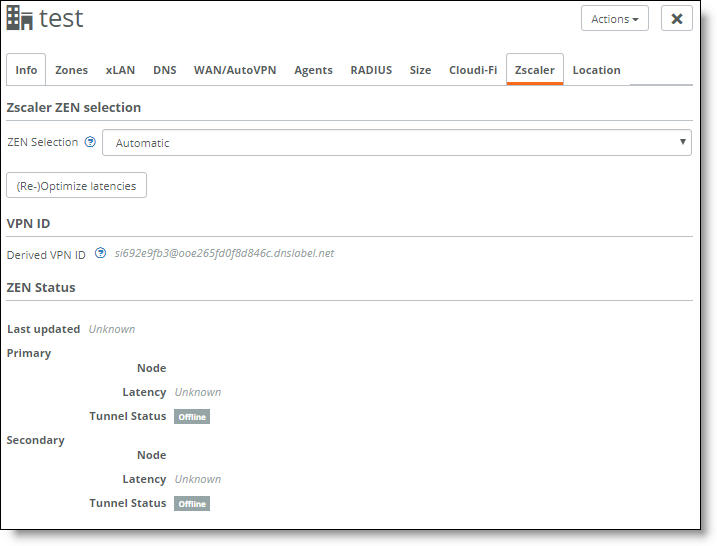Image resolution: width=717 pixels, height=546 pixels.
Task: Click the Primary Latency Unknown value
Action: click(198, 392)
